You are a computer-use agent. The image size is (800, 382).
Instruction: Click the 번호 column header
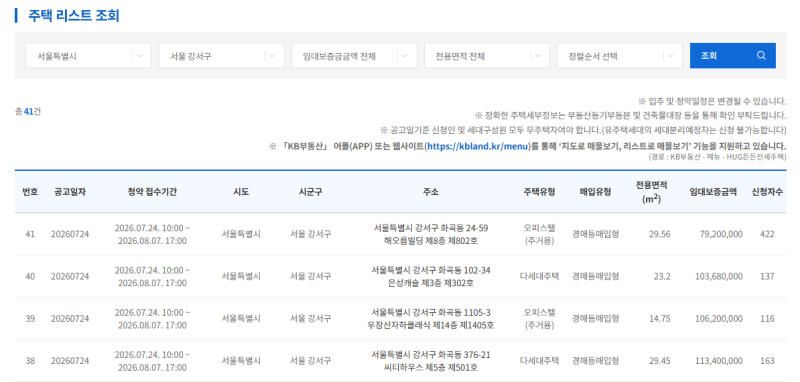click(x=30, y=192)
